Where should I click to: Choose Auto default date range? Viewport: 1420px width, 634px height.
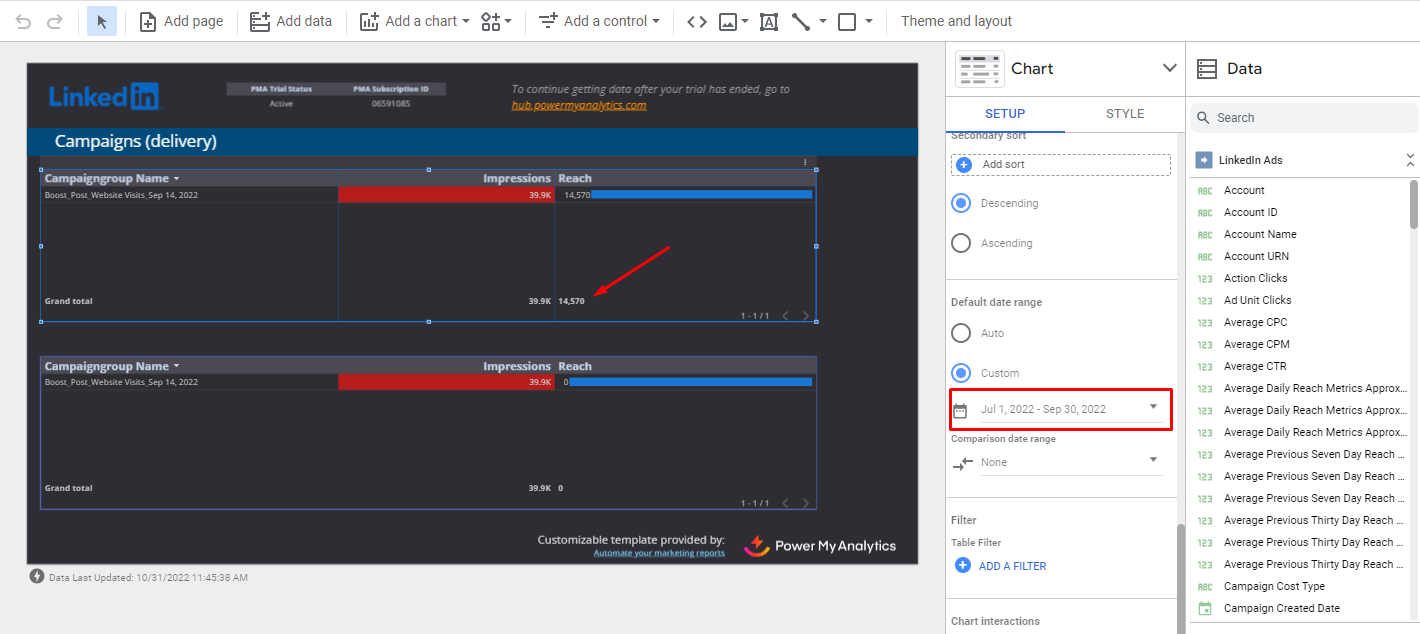961,333
